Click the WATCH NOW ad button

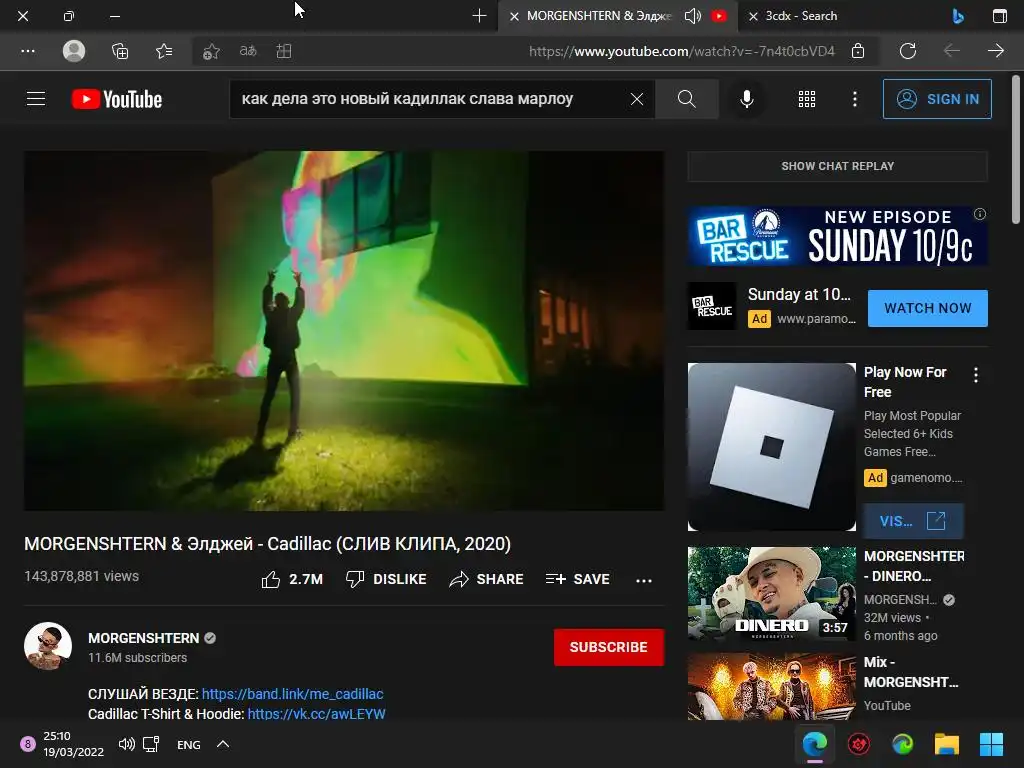point(927,308)
